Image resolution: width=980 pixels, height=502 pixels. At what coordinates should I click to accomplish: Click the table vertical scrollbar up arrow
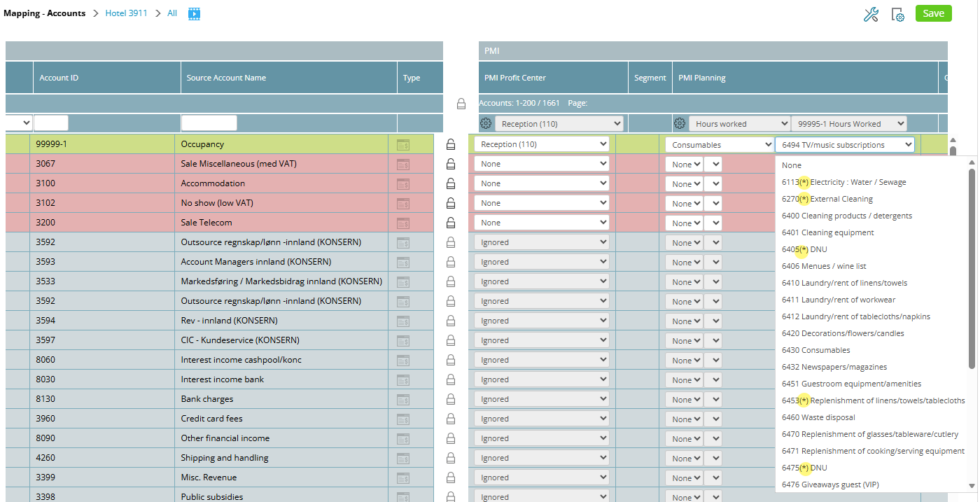952,141
